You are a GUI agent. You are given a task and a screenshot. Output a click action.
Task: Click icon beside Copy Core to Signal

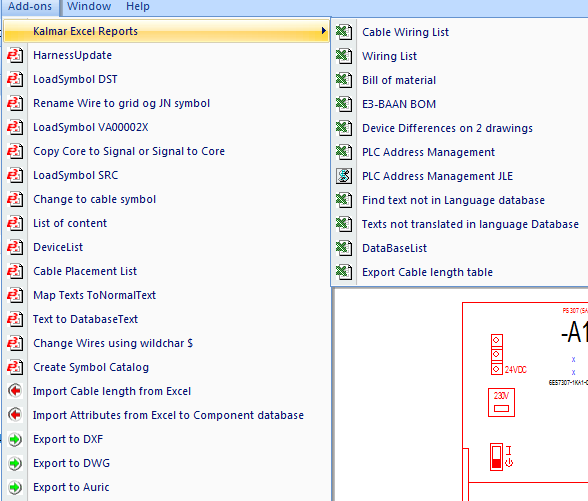(x=15, y=152)
